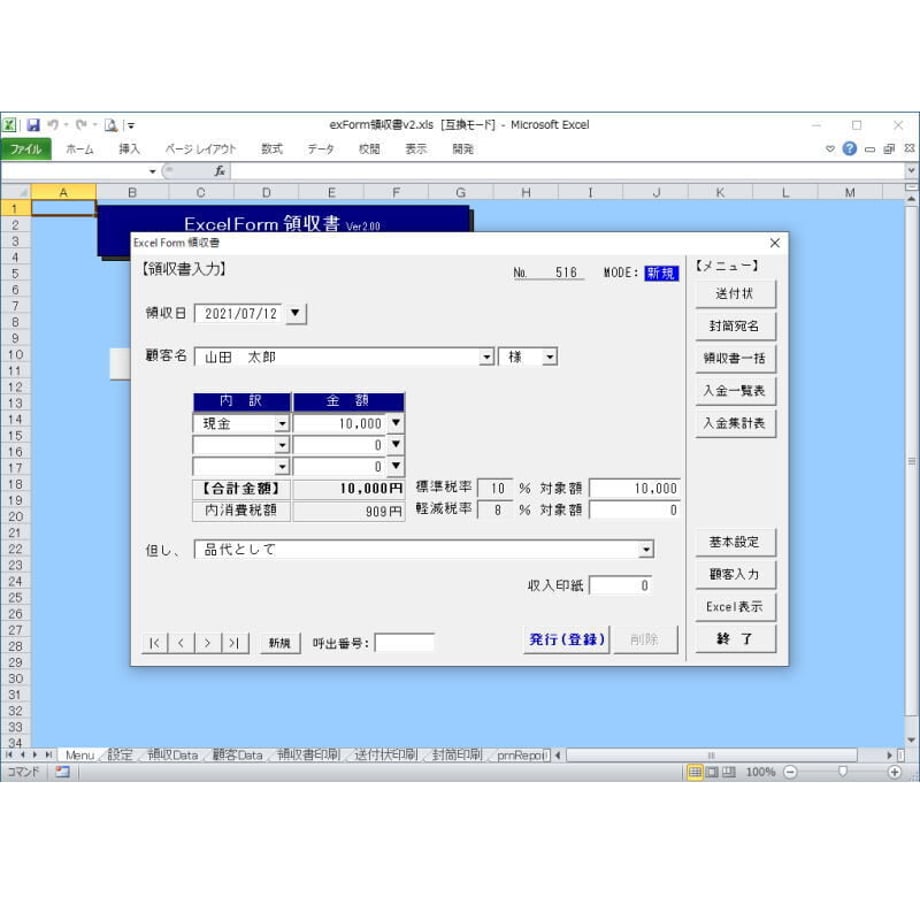Open the 開発 ribbon tab
The width and height of the screenshot is (920, 920).
click(463, 149)
